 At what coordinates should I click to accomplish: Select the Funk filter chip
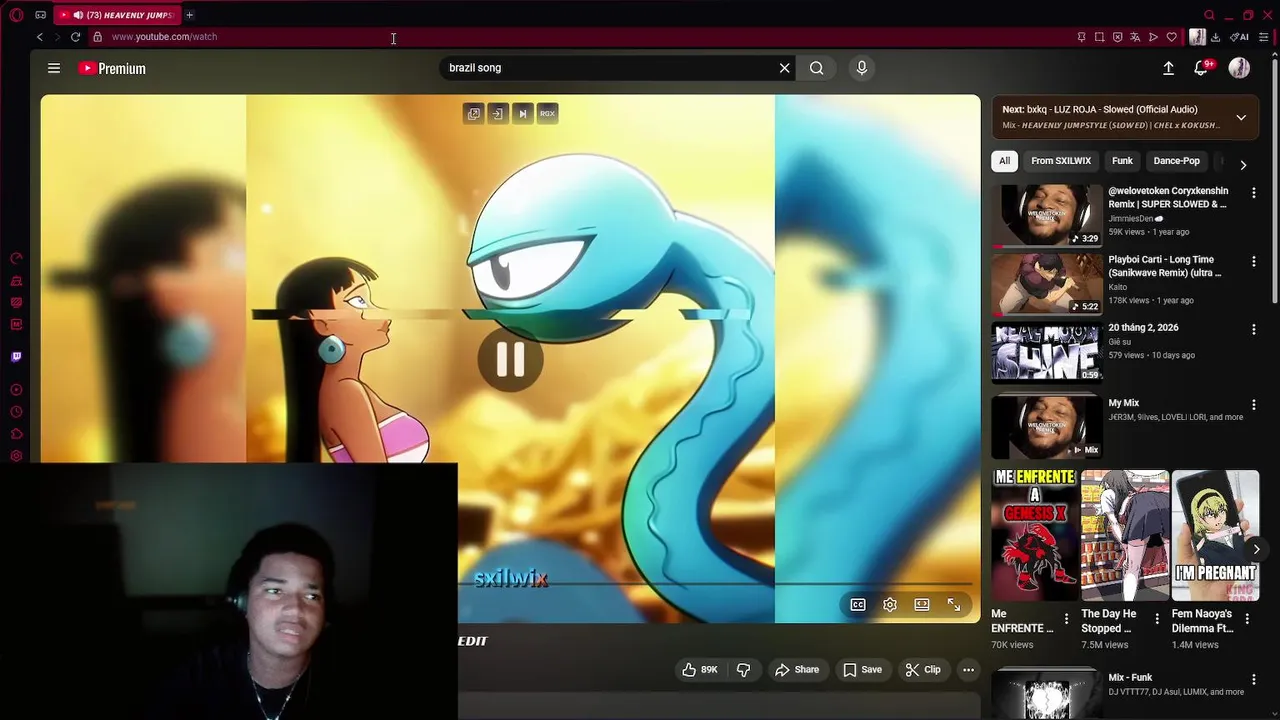[1122, 161]
